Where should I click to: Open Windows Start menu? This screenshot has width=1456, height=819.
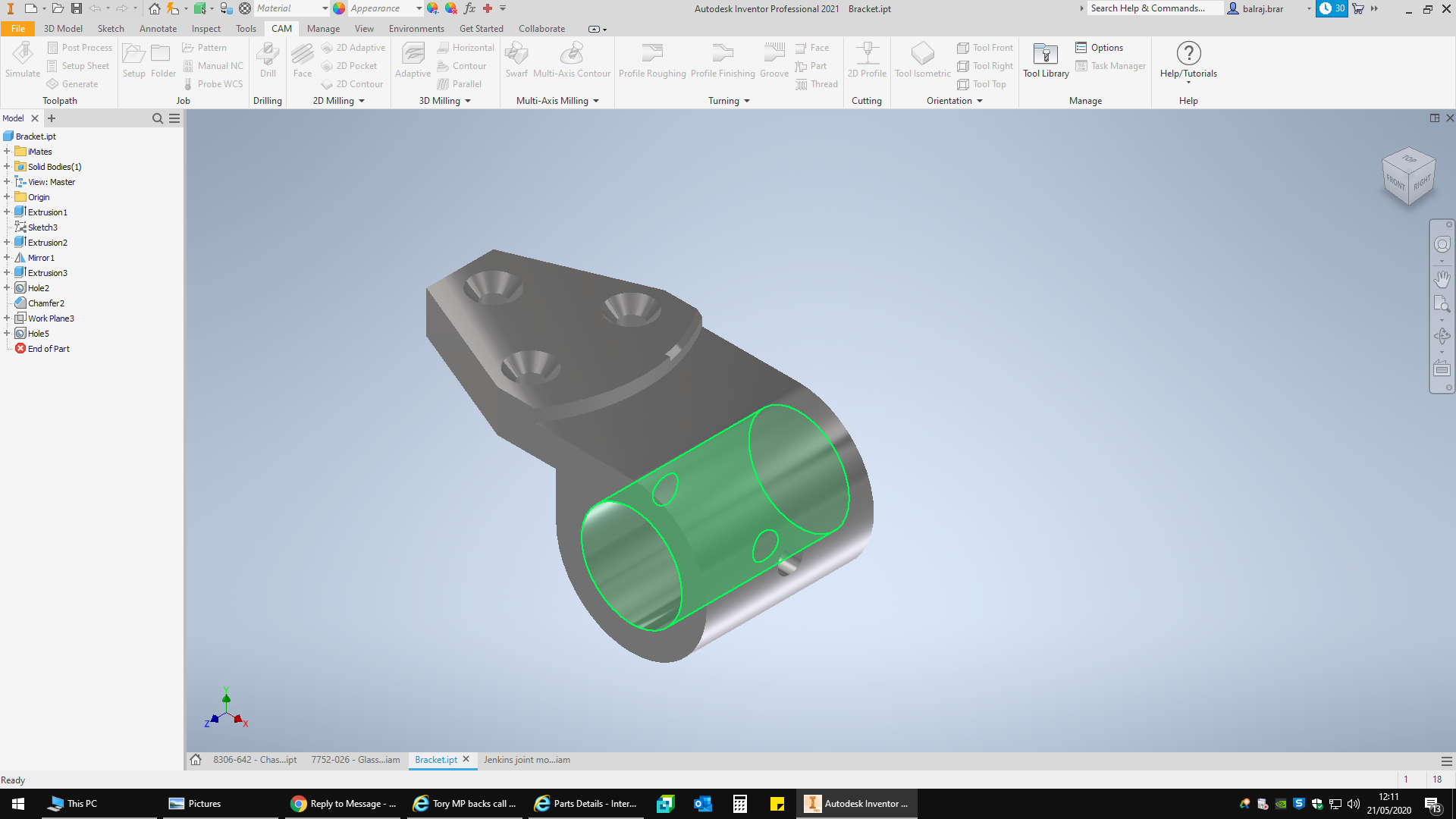coord(18,804)
